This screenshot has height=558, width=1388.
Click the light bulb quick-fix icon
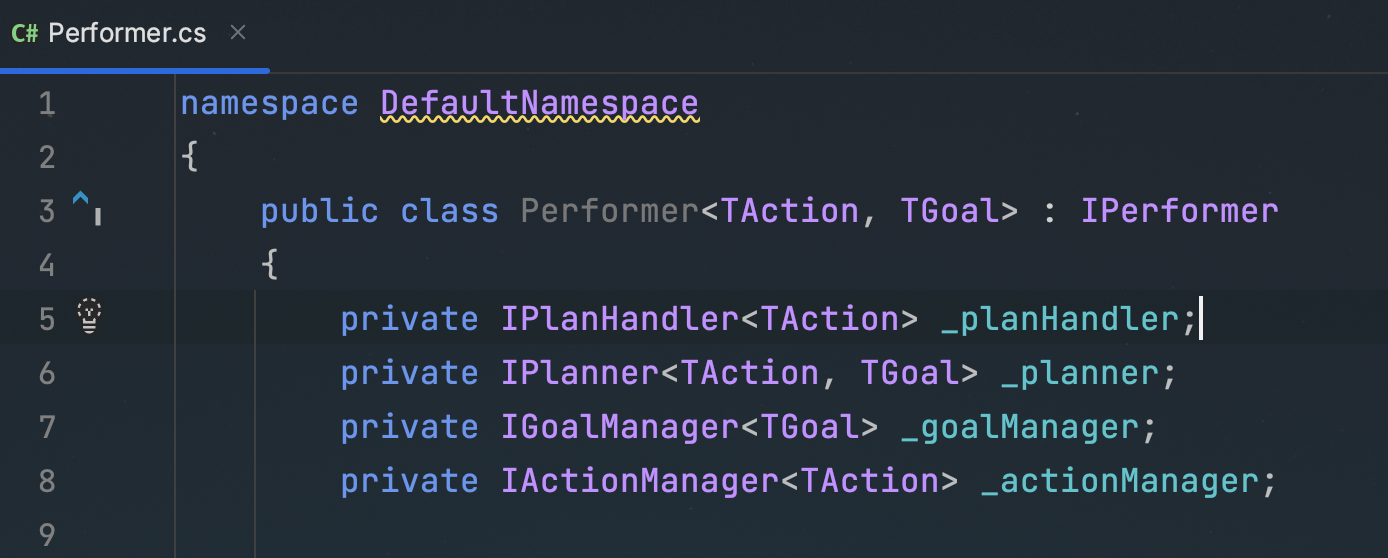90,316
